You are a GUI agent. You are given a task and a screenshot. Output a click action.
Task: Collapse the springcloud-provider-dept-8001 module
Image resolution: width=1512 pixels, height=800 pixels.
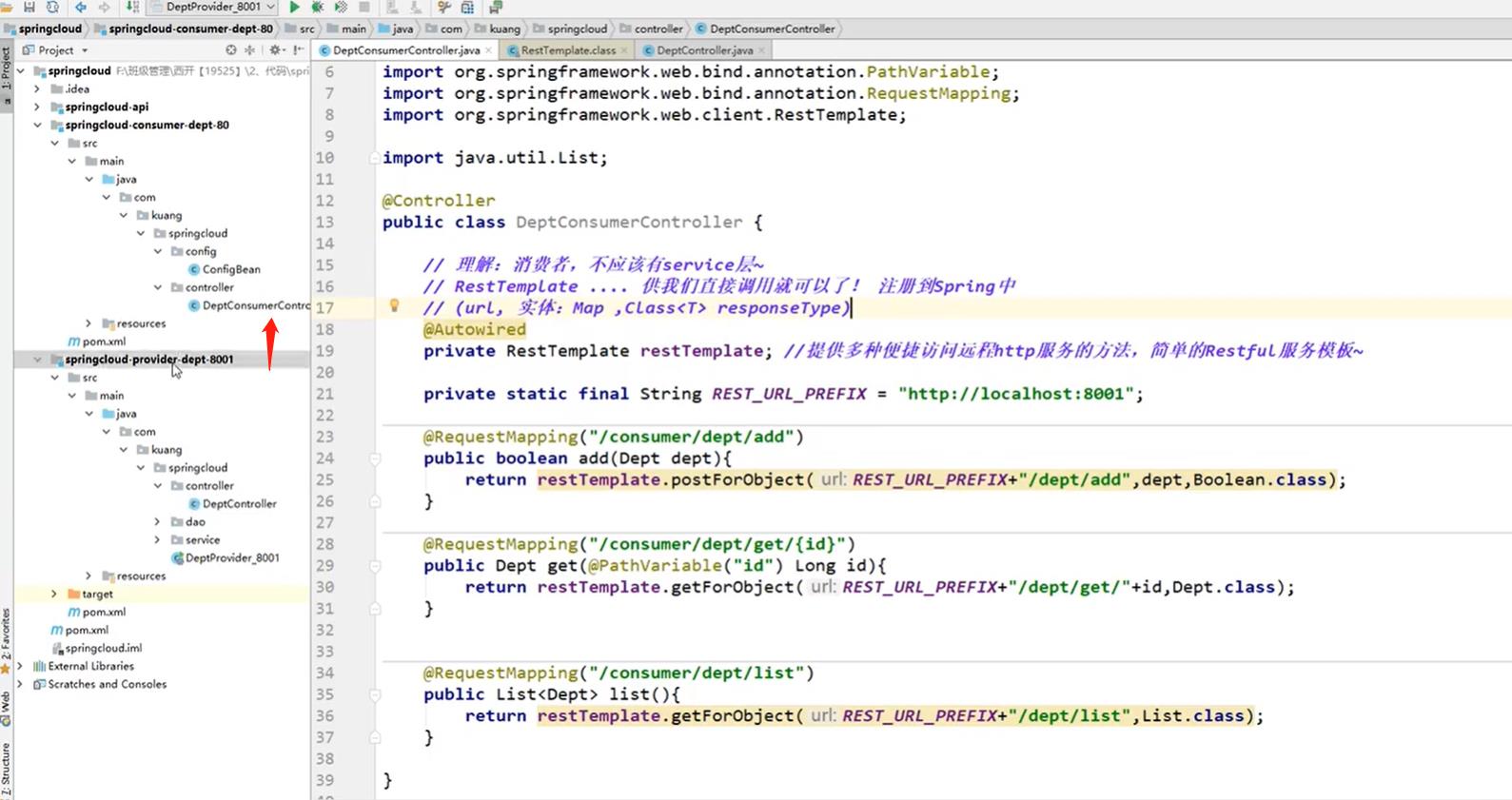[37, 360]
